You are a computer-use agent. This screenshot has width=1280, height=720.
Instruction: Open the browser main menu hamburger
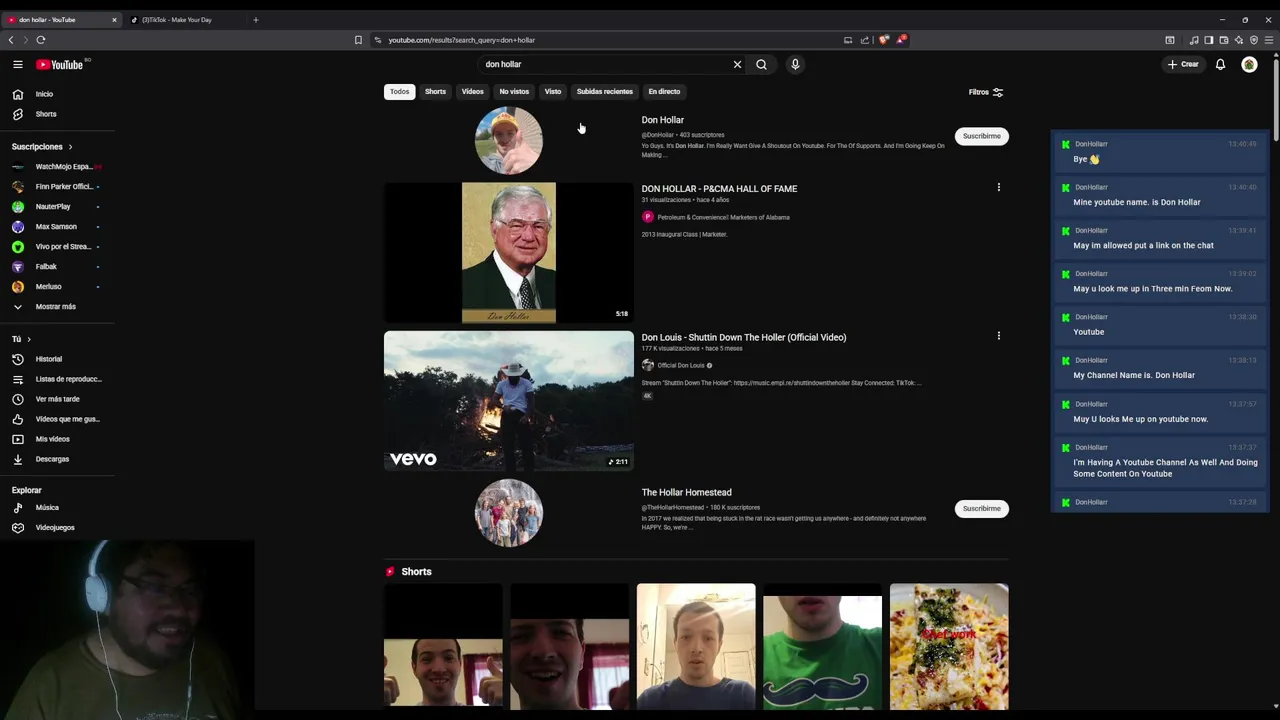pyautogui.click(x=1269, y=40)
